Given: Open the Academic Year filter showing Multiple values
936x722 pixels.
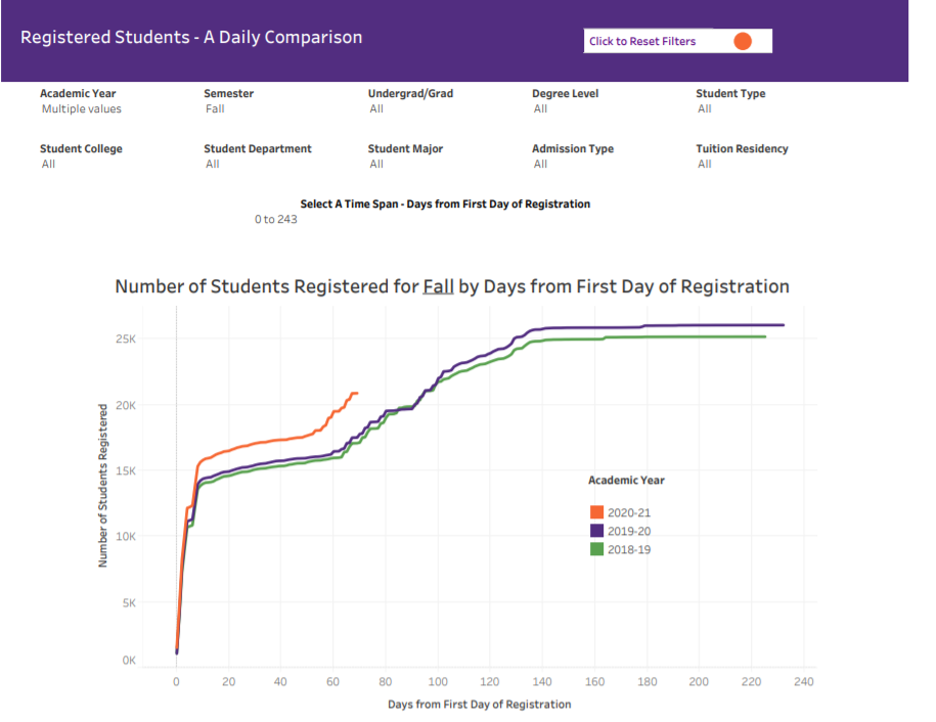Looking at the screenshot, I should pyautogui.click(x=81, y=109).
